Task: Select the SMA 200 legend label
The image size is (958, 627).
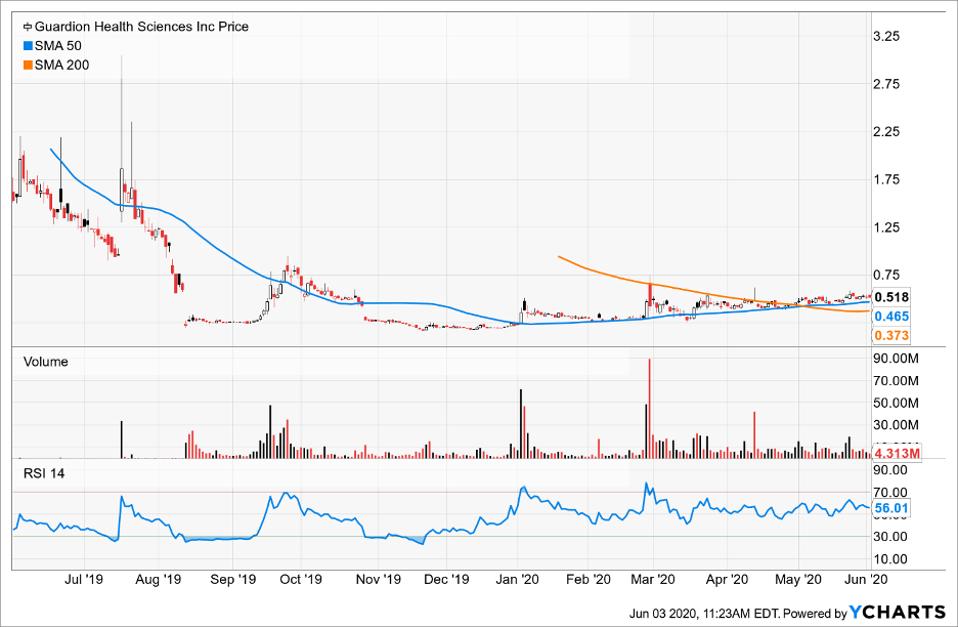Action: (x=62, y=65)
